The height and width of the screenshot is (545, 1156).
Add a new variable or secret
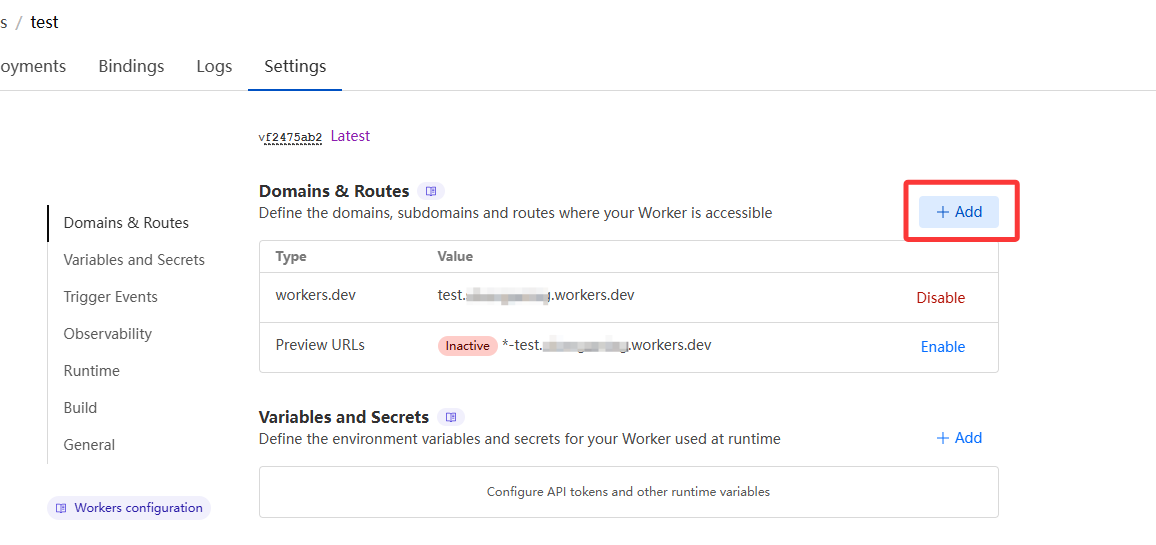pyautogui.click(x=958, y=438)
